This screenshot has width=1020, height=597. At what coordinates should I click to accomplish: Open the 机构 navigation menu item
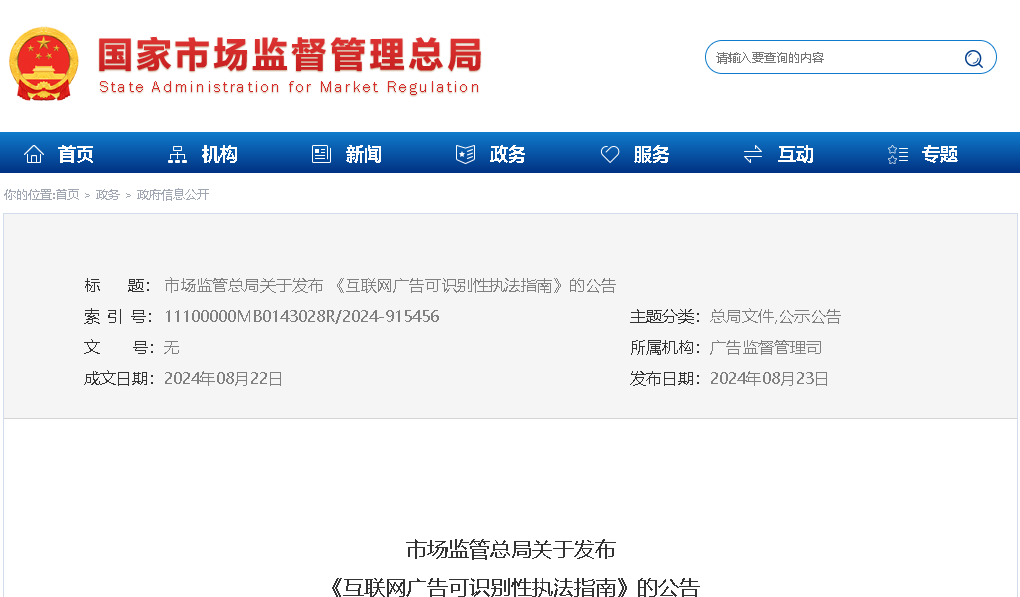[x=219, y=154]
